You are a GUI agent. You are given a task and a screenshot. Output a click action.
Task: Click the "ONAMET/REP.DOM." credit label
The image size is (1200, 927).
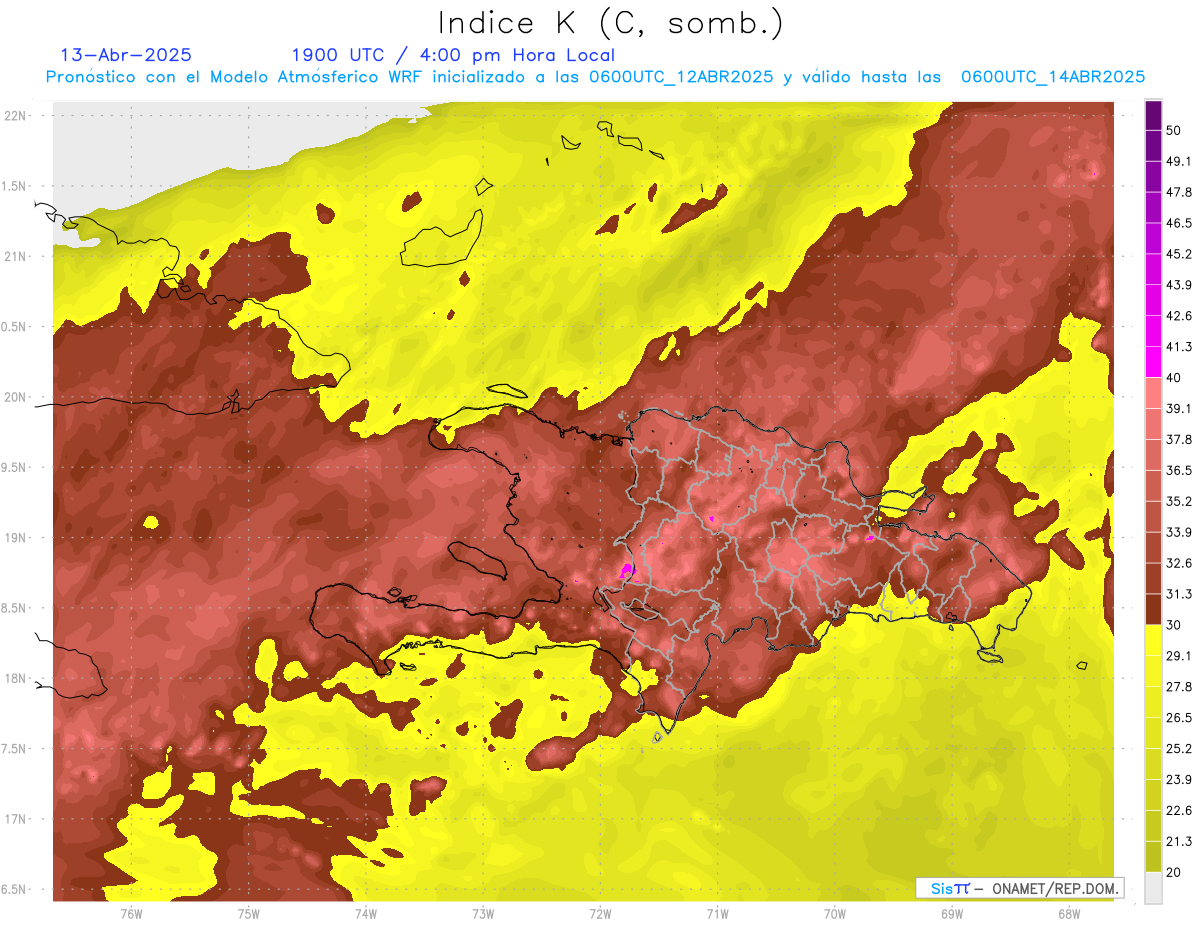coord(1054,888)
